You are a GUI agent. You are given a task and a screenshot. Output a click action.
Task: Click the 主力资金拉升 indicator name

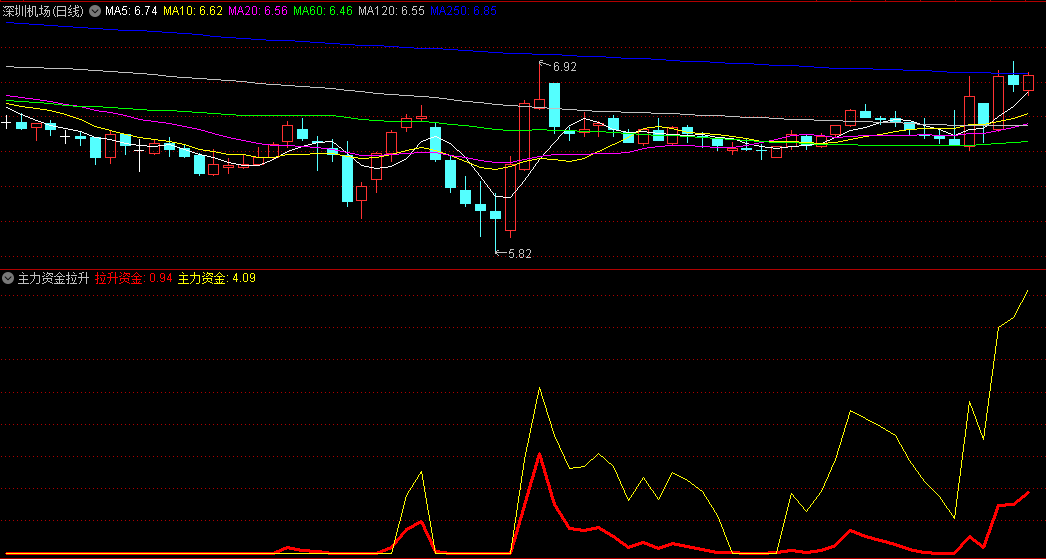[x=53, y=278]
